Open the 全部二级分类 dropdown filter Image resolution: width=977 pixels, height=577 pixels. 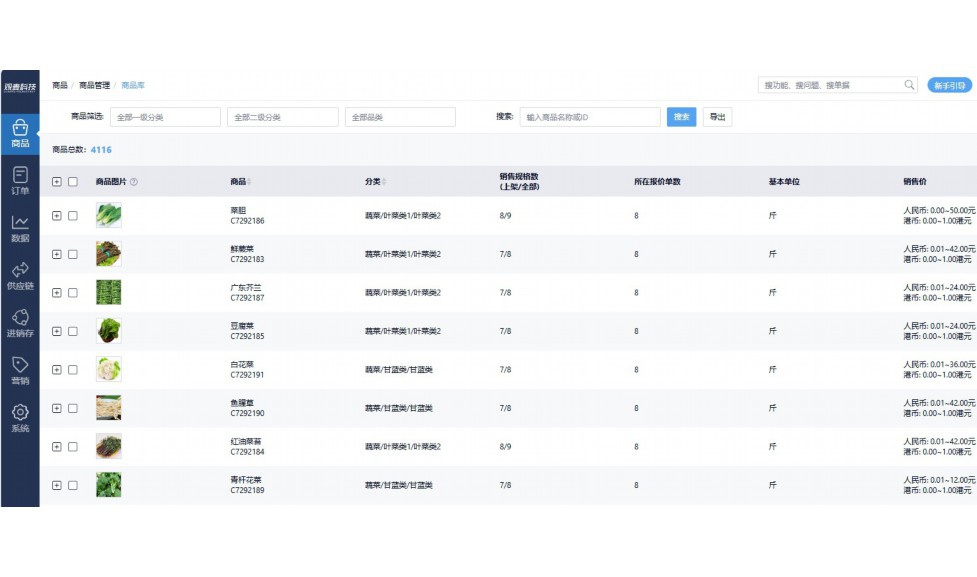[282, 117]
